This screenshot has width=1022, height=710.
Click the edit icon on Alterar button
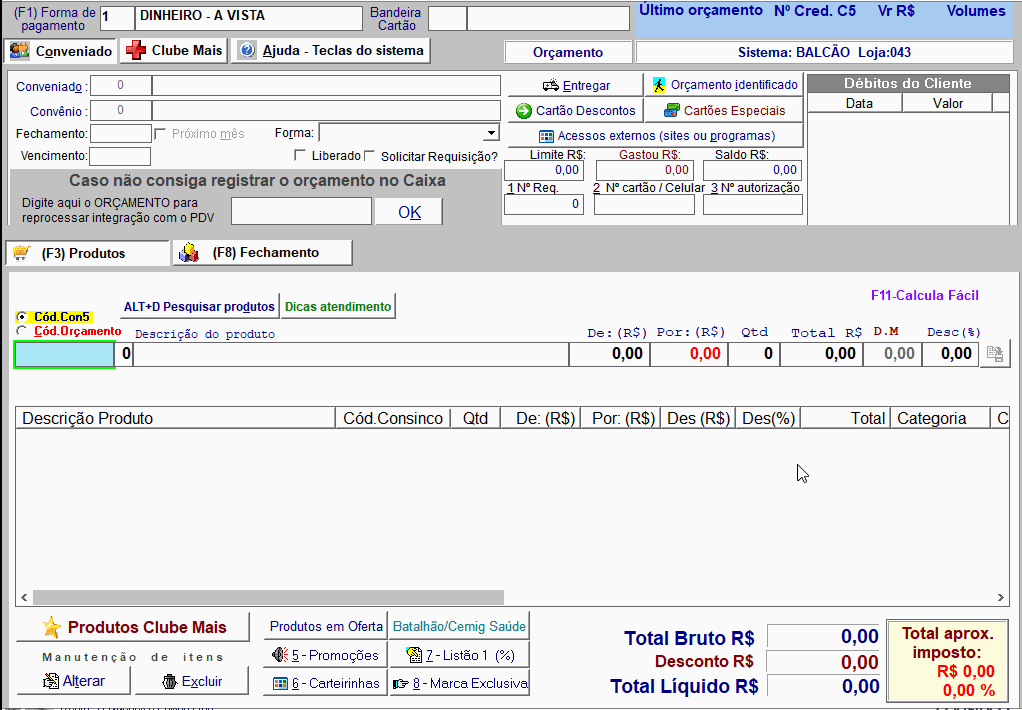click(x=51, y=681)
